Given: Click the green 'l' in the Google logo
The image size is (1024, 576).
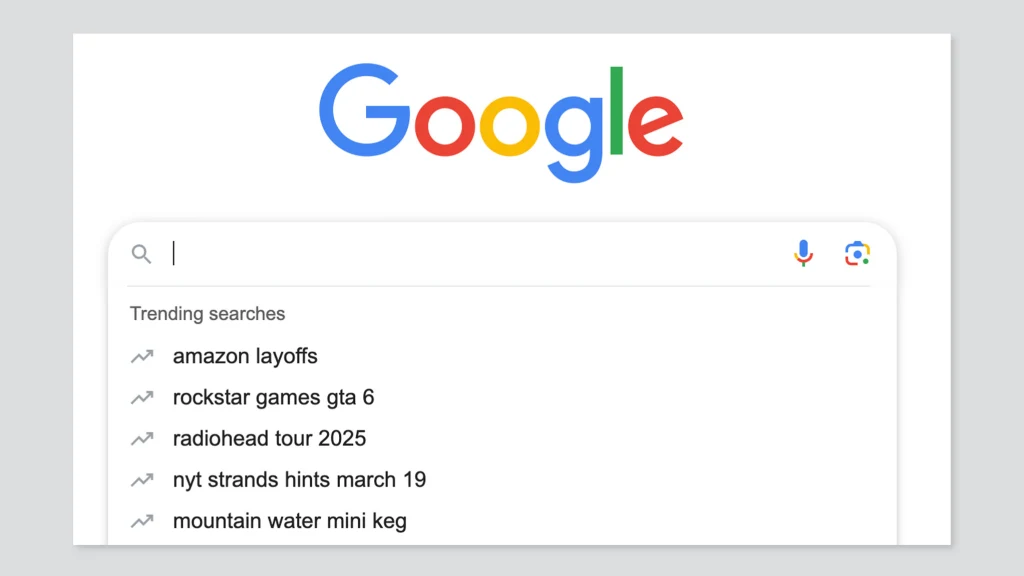Looking at the screenshot, I should point(616,110).
